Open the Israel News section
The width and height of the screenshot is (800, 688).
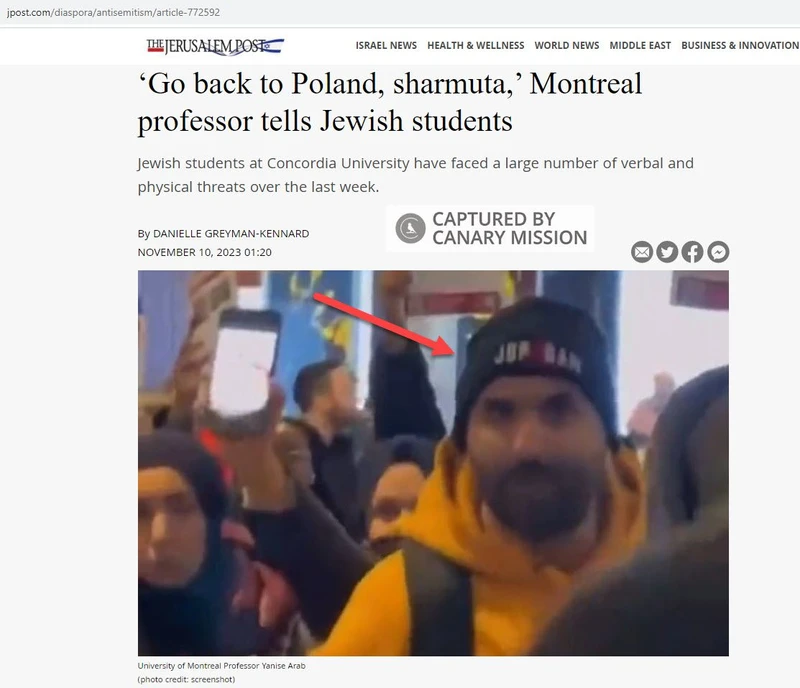(386, 45)
